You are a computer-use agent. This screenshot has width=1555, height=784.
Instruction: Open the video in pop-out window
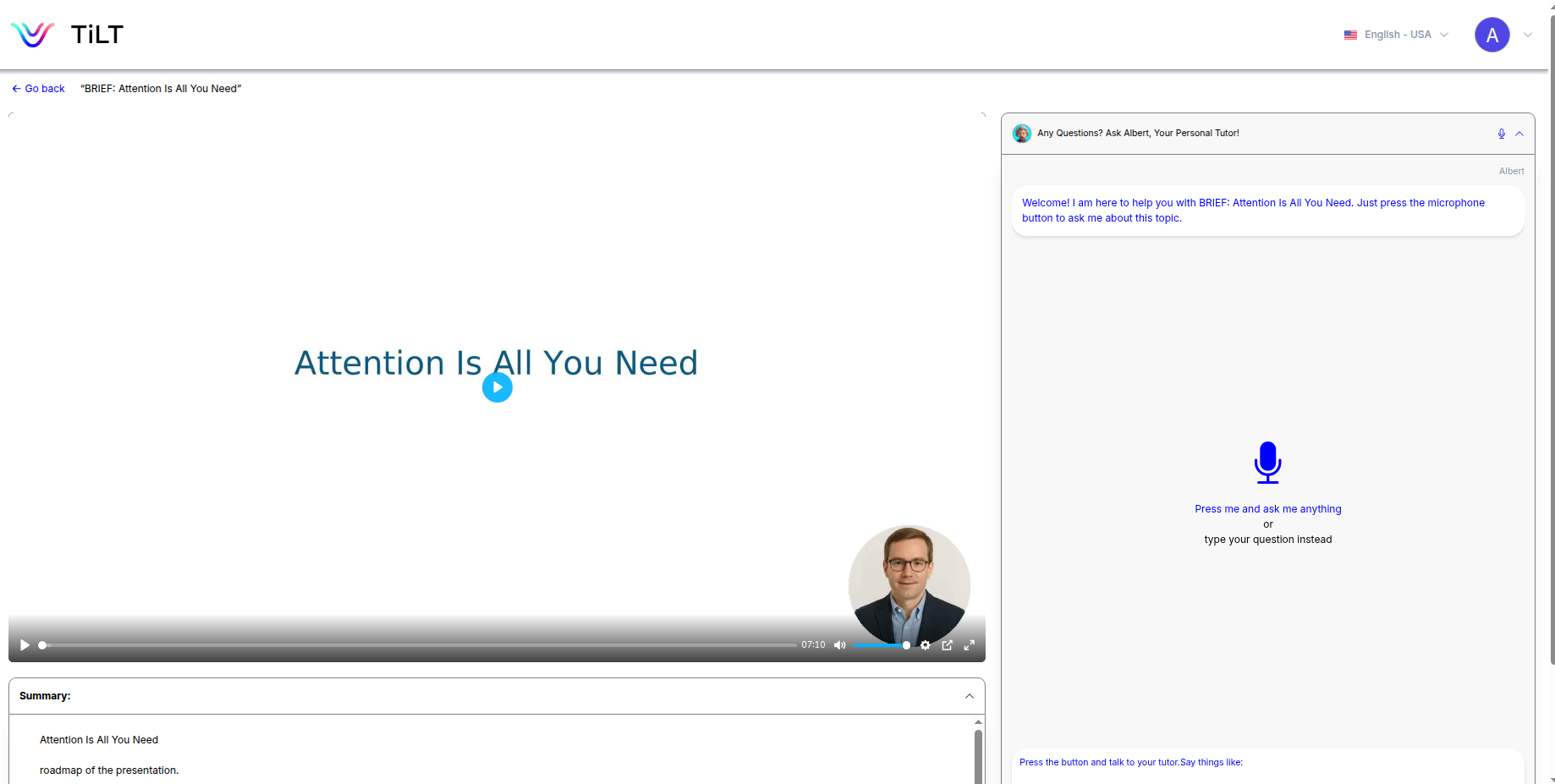tap(948, 645)
